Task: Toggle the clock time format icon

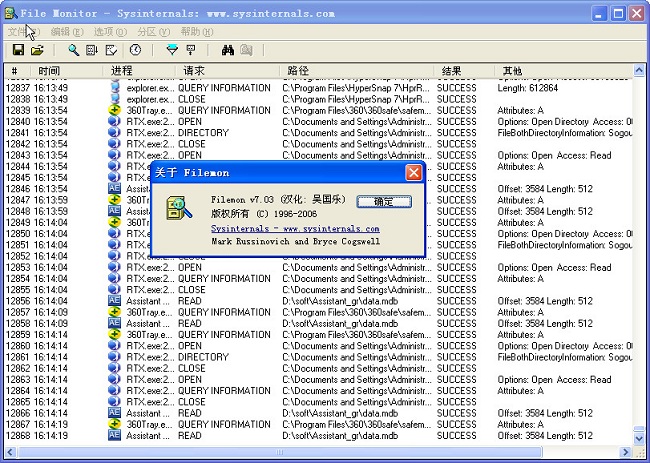Action: coord(135,50)
